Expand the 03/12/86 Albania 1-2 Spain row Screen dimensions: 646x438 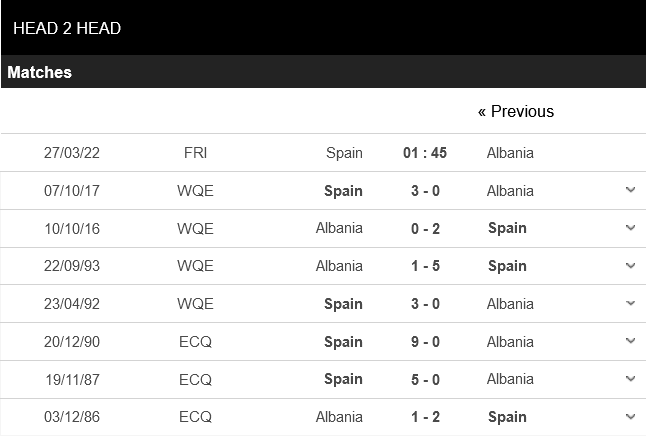(630, 416)
